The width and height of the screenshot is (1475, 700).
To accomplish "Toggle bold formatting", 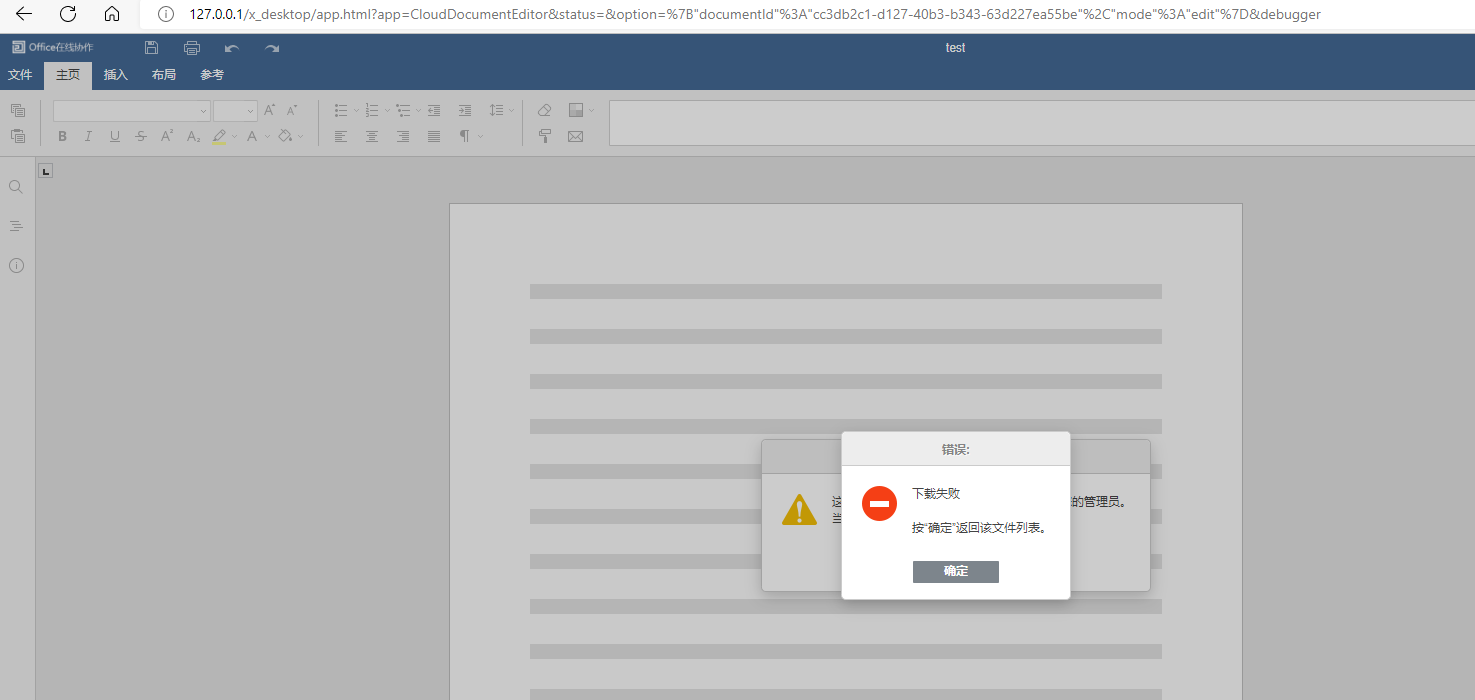I will tap(62, 136).
